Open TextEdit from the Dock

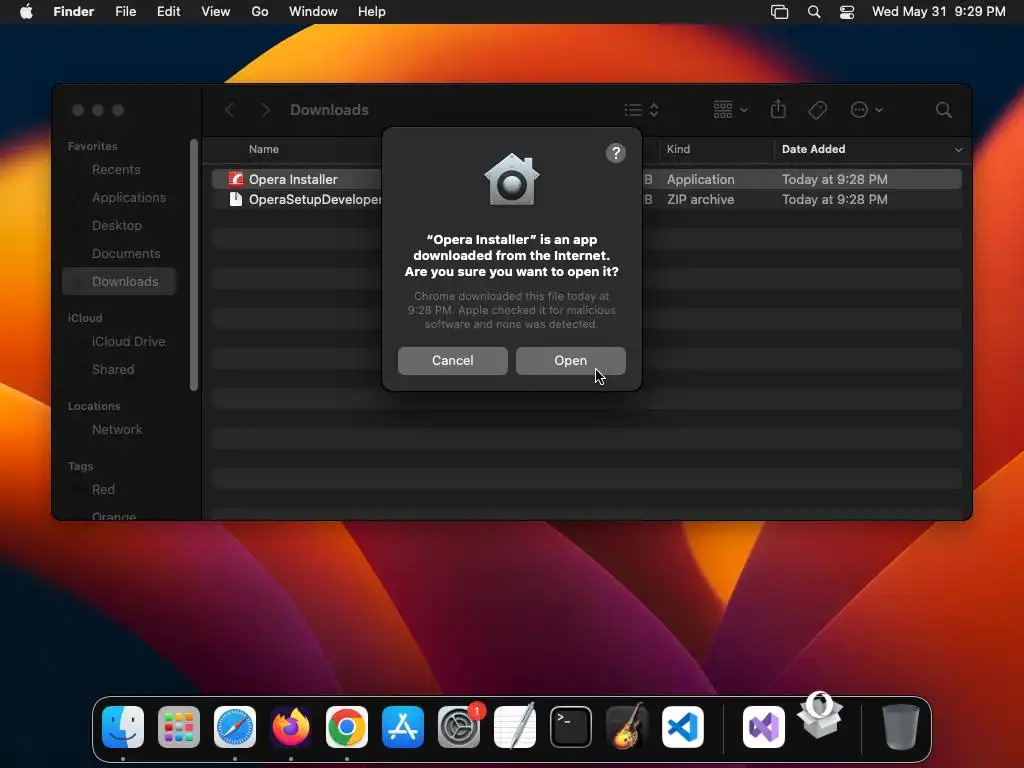515,727
